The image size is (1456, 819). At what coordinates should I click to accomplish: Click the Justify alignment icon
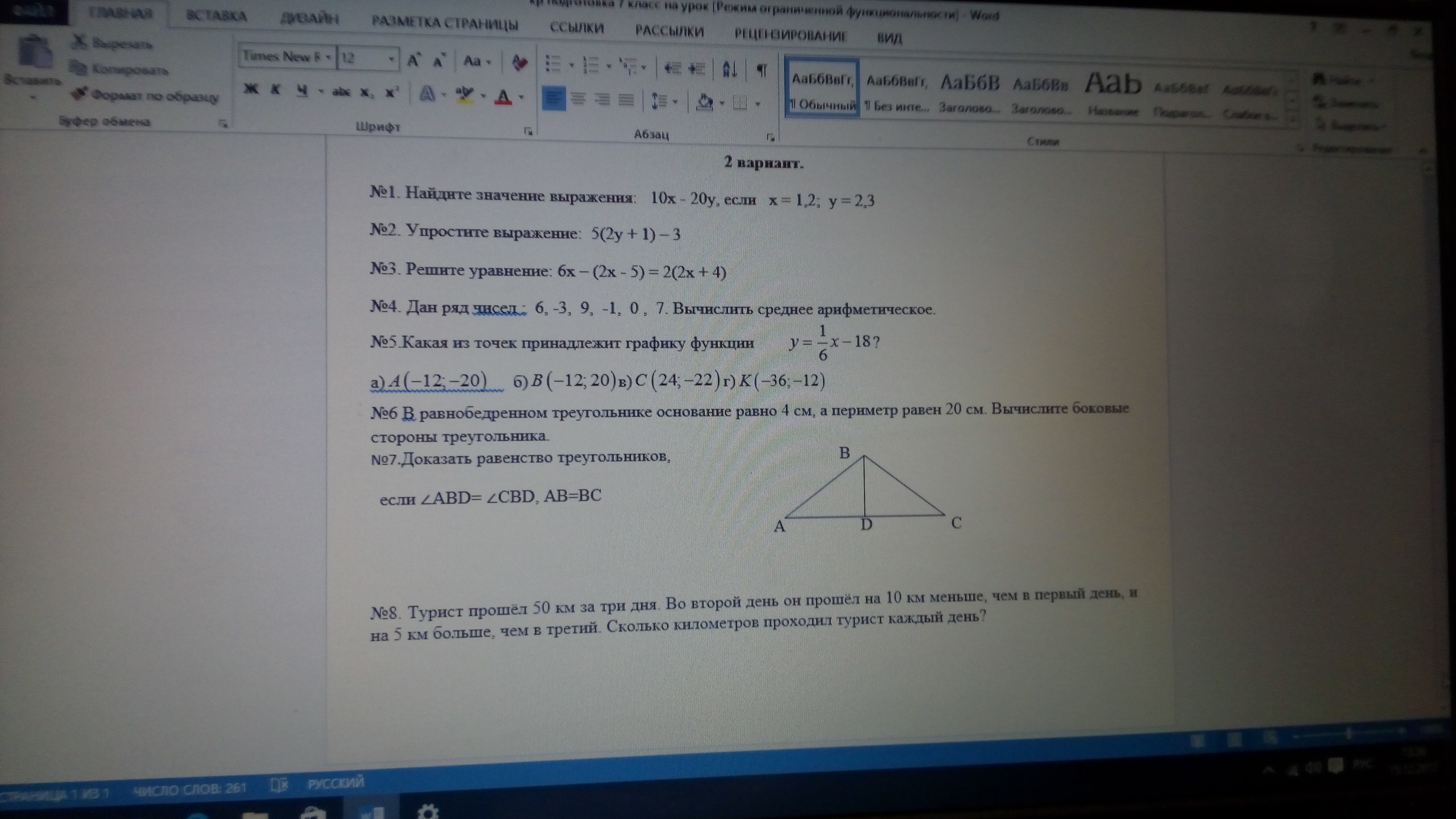pos(626,101)
